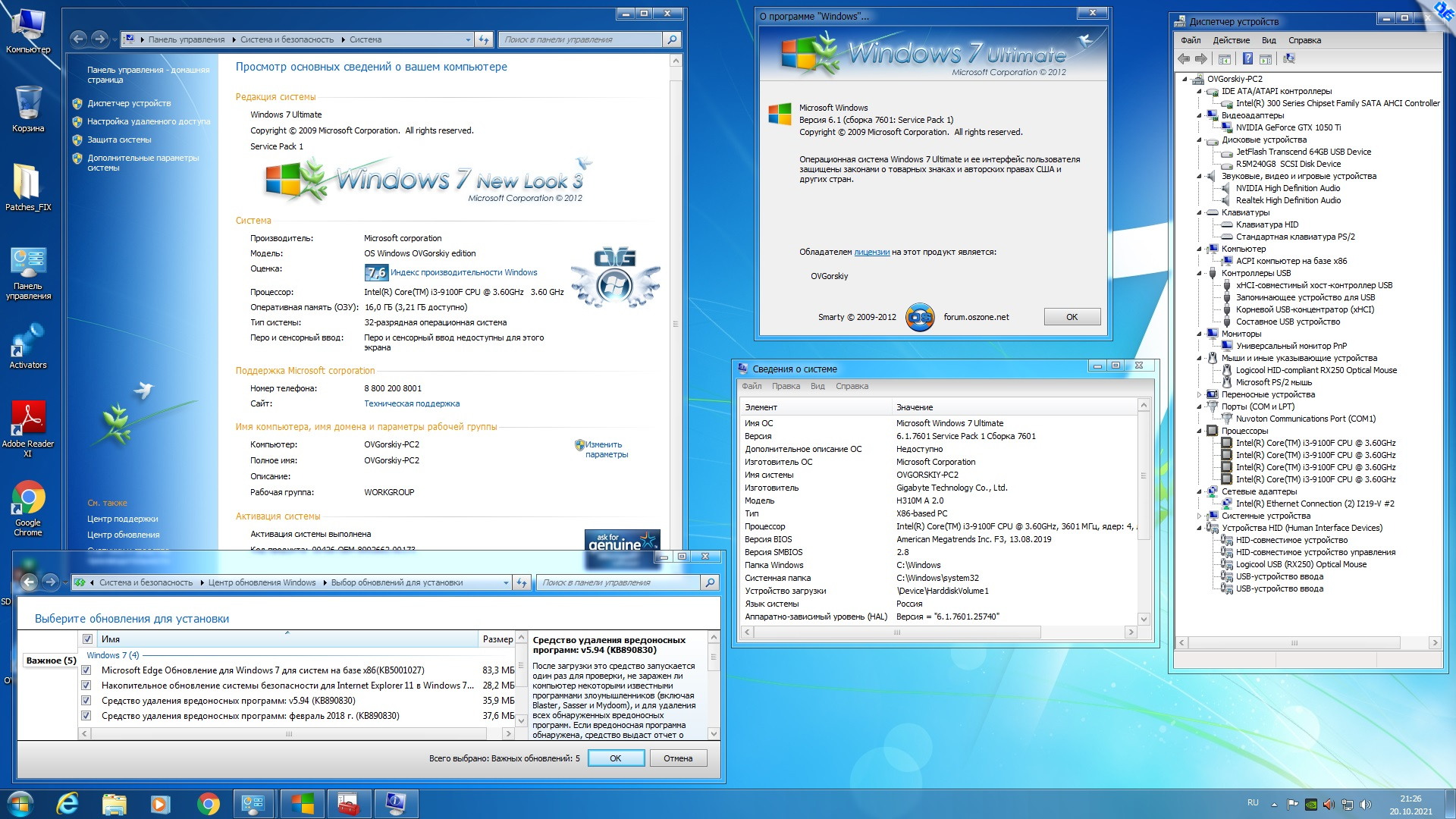Click scan for hardware changes icon

(x=1288, y=58)
